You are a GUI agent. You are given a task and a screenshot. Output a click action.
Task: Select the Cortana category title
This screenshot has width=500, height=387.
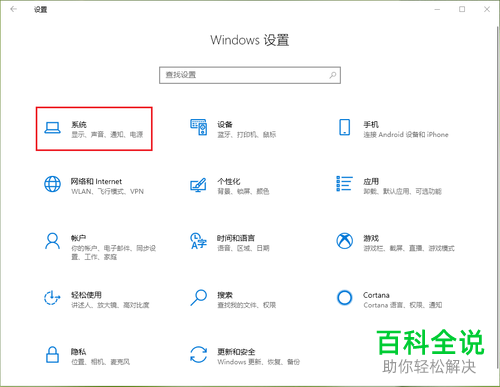pyautogui.click(x=376, y=295)
